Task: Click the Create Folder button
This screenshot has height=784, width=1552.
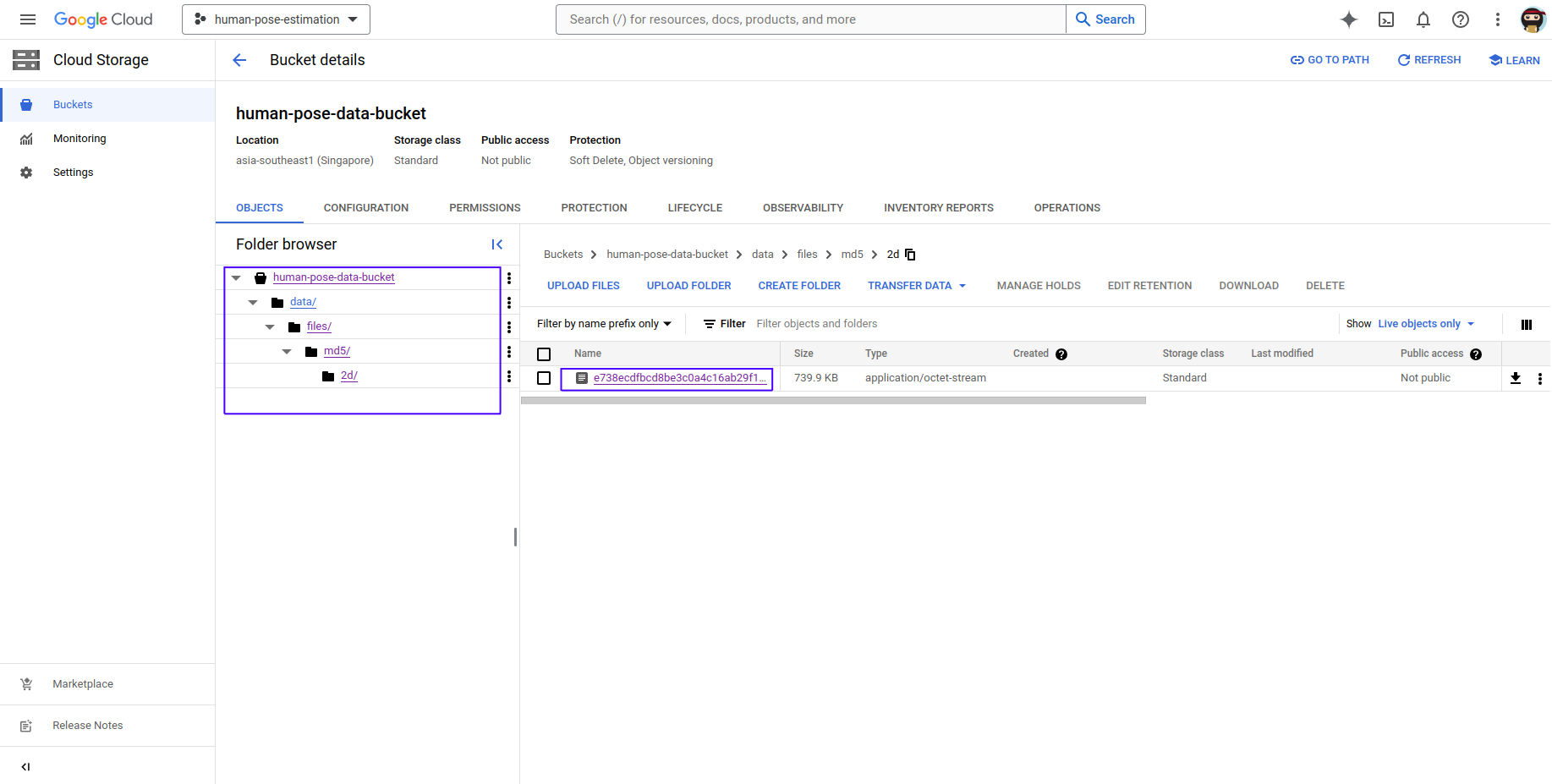Action: pyautogui.click(x=799, y=286)
